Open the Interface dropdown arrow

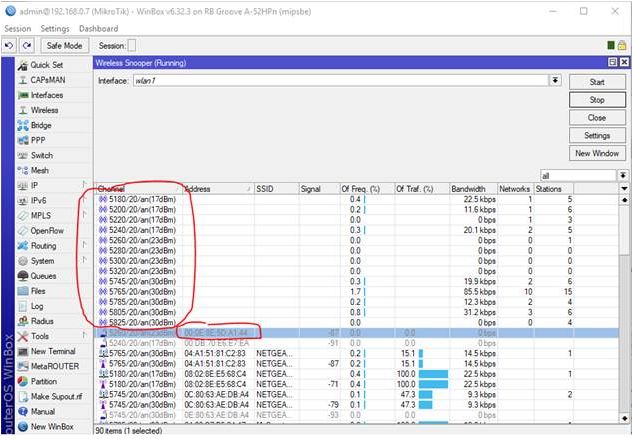[x=555, y=80]
